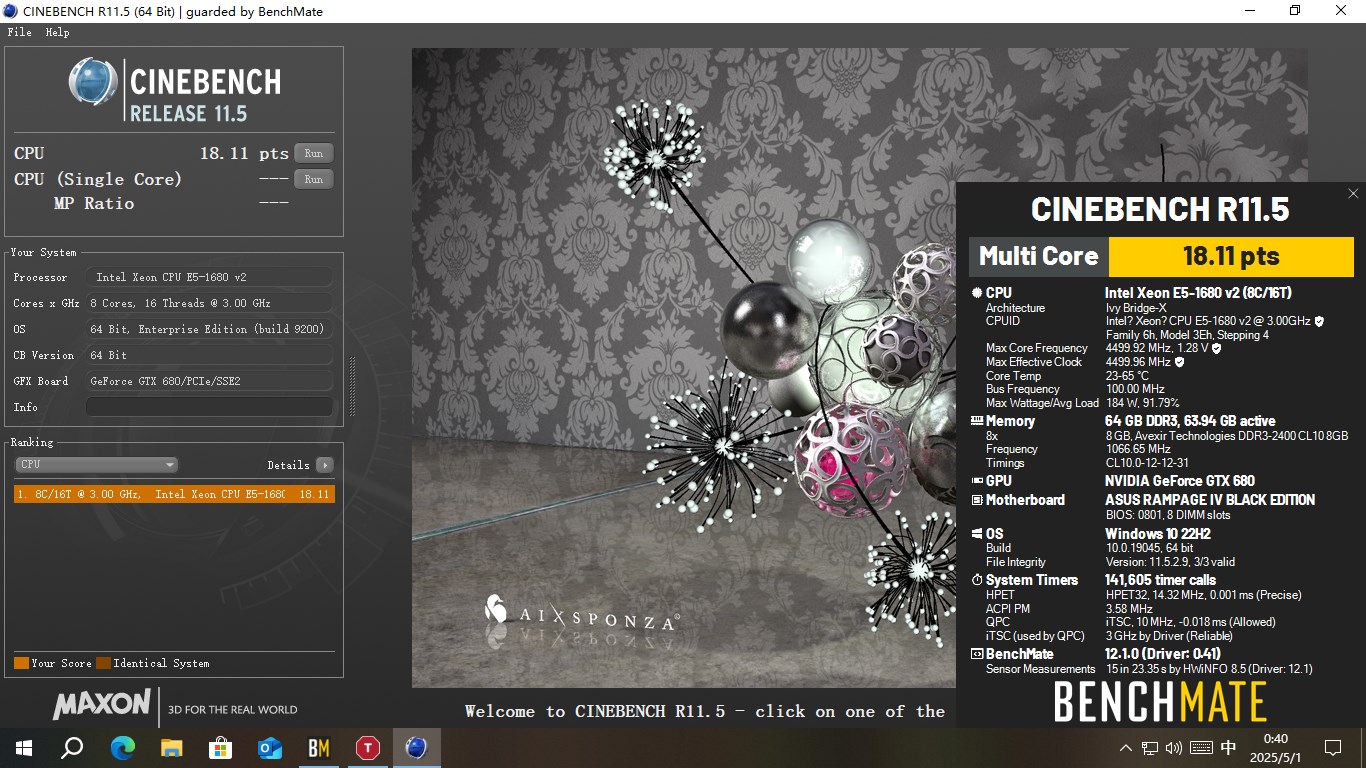Open the File menu
Image resolution: width=1366 pixels, height=768 pixels.
(x=19, y=32)
